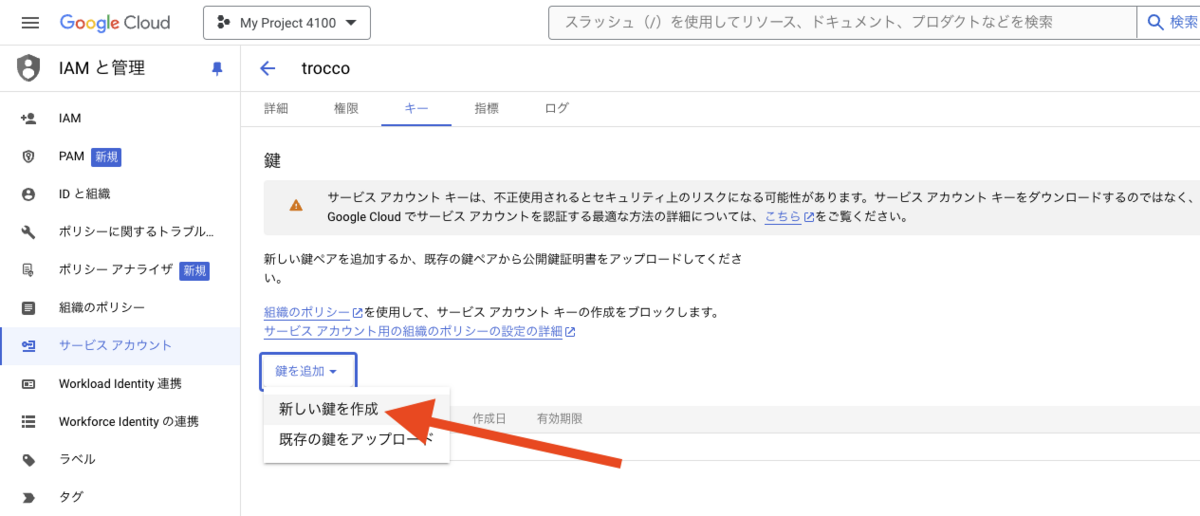Click the 組織のポリシー list icon

coord(28,307)
